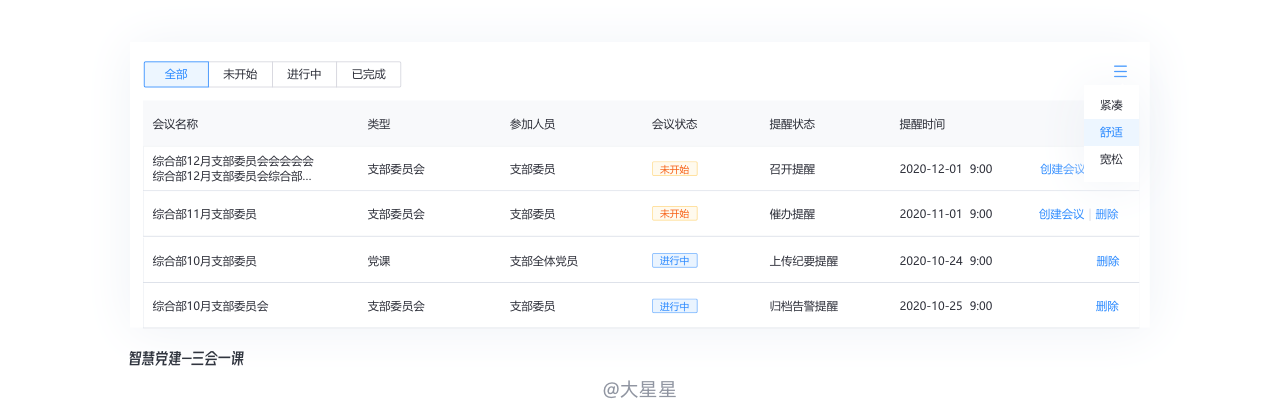Click the truncated 综合部12月 meeting name
Image resolution: width=1280 pixels, height=417 pixels.
(232, 176)
